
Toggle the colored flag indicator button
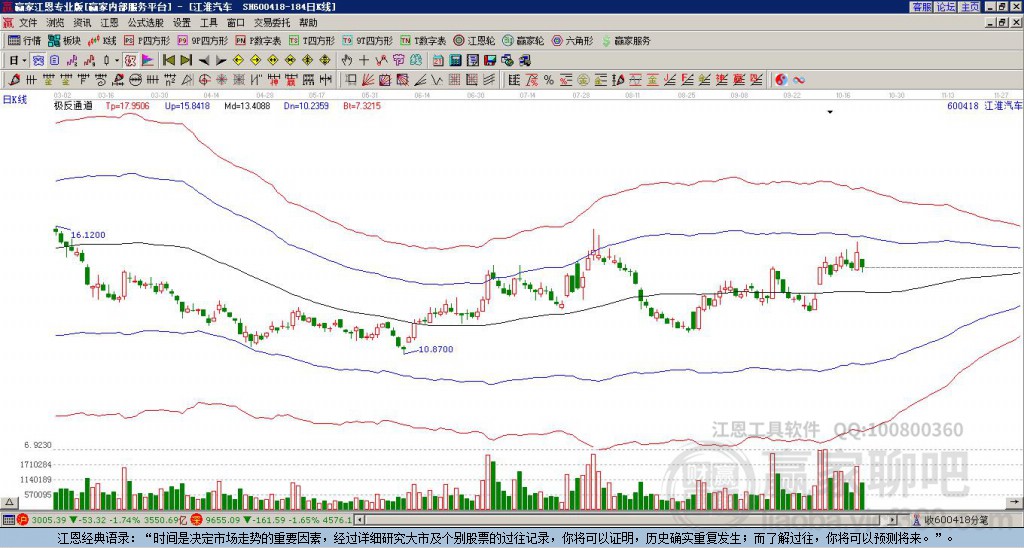(x=148, y=61)
